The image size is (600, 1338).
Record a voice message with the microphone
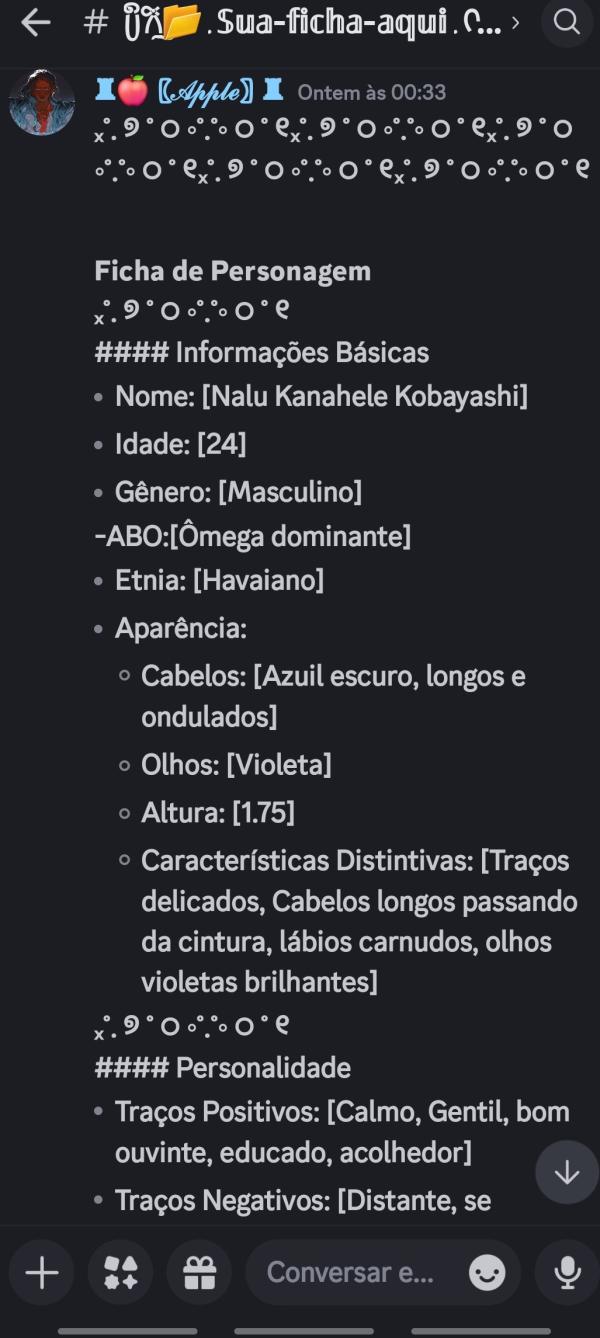point(567,1272)
